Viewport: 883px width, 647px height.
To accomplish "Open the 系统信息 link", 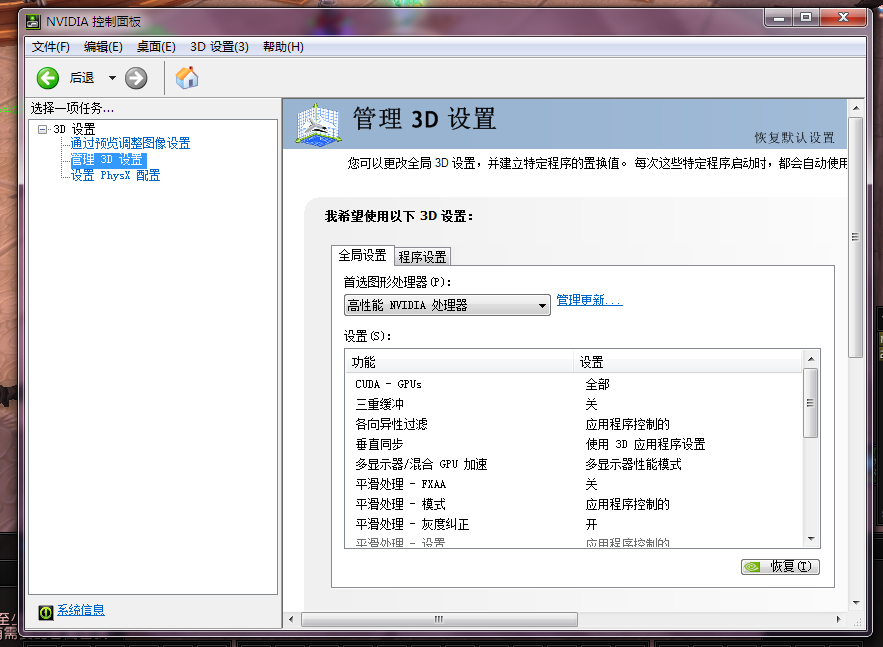I will click(81, 610).
